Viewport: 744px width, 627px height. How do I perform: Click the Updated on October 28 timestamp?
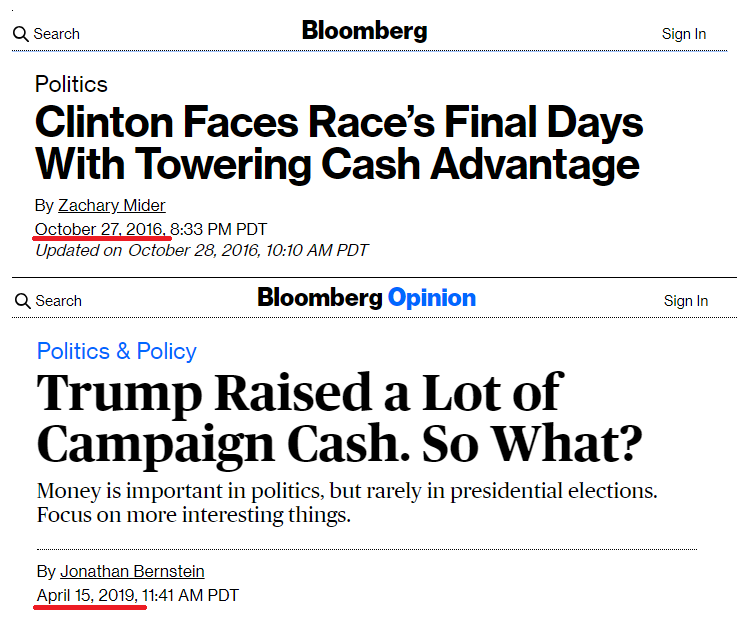pyautogui.click(x=202, y=250)
